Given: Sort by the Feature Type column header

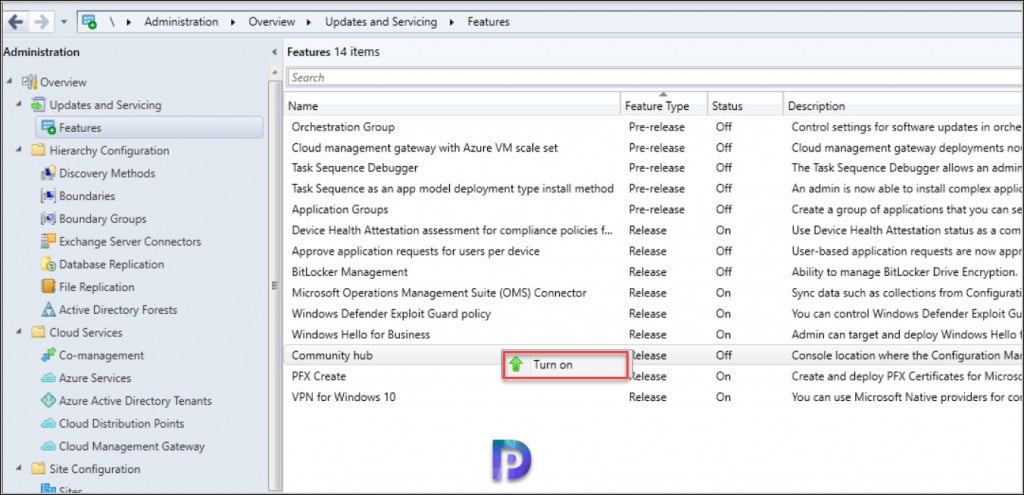Looking at the screenshot, I should pyautogui.click(x=664, y=106).
